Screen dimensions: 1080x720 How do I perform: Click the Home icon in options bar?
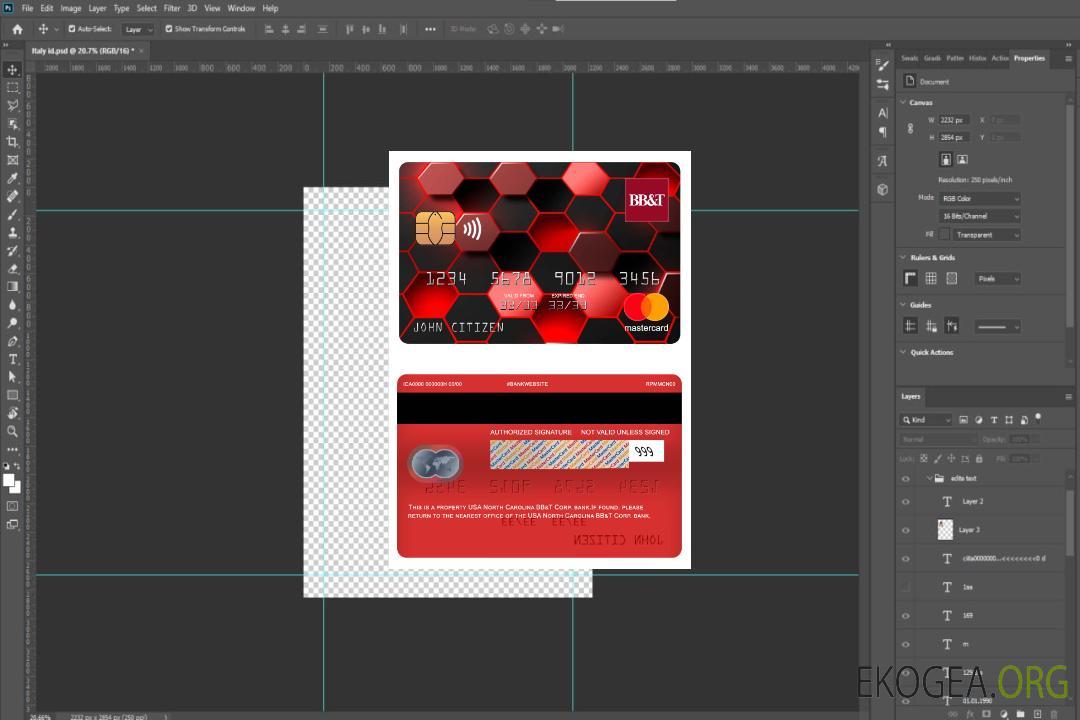[x=17, y=29]
